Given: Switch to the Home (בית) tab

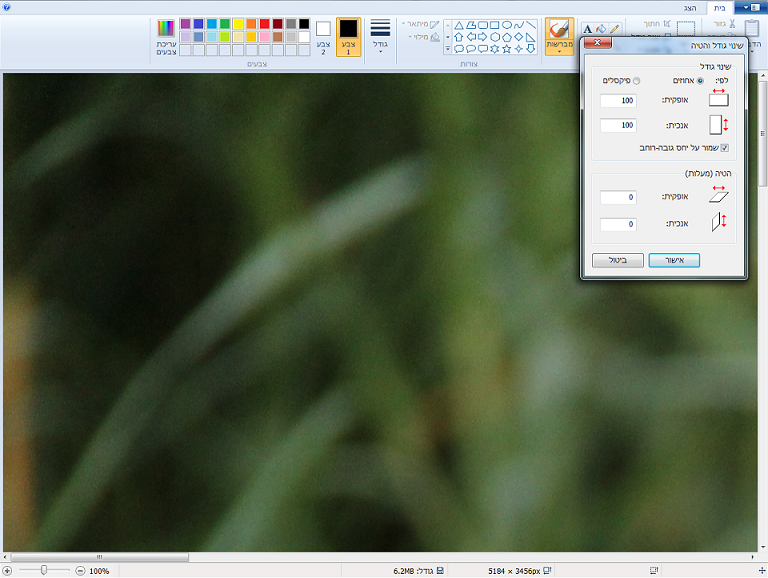Looking at the screenshot, I should click(x=719, y=8).
